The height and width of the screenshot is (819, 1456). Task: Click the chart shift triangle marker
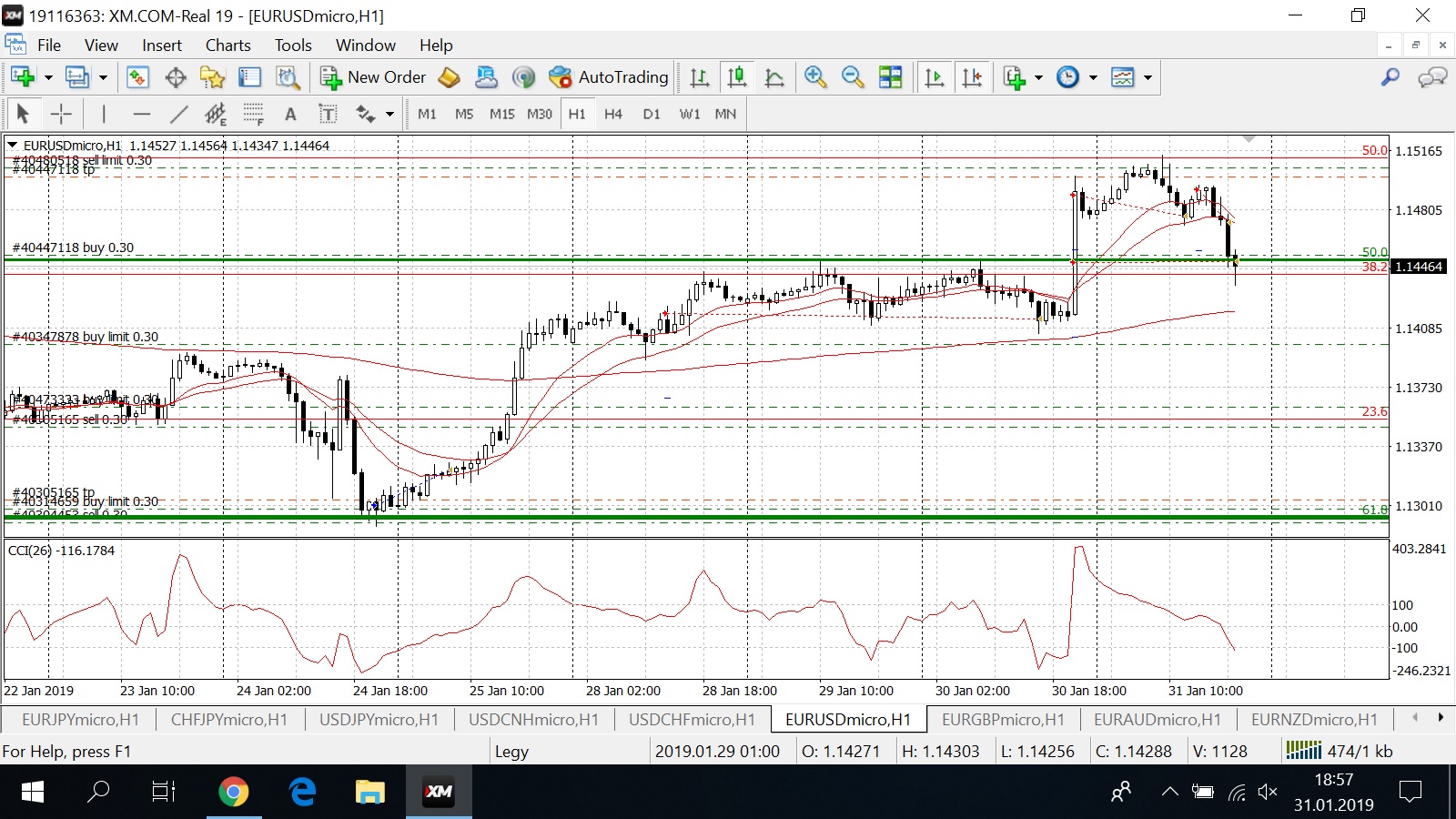click(x=1249, y=139)
